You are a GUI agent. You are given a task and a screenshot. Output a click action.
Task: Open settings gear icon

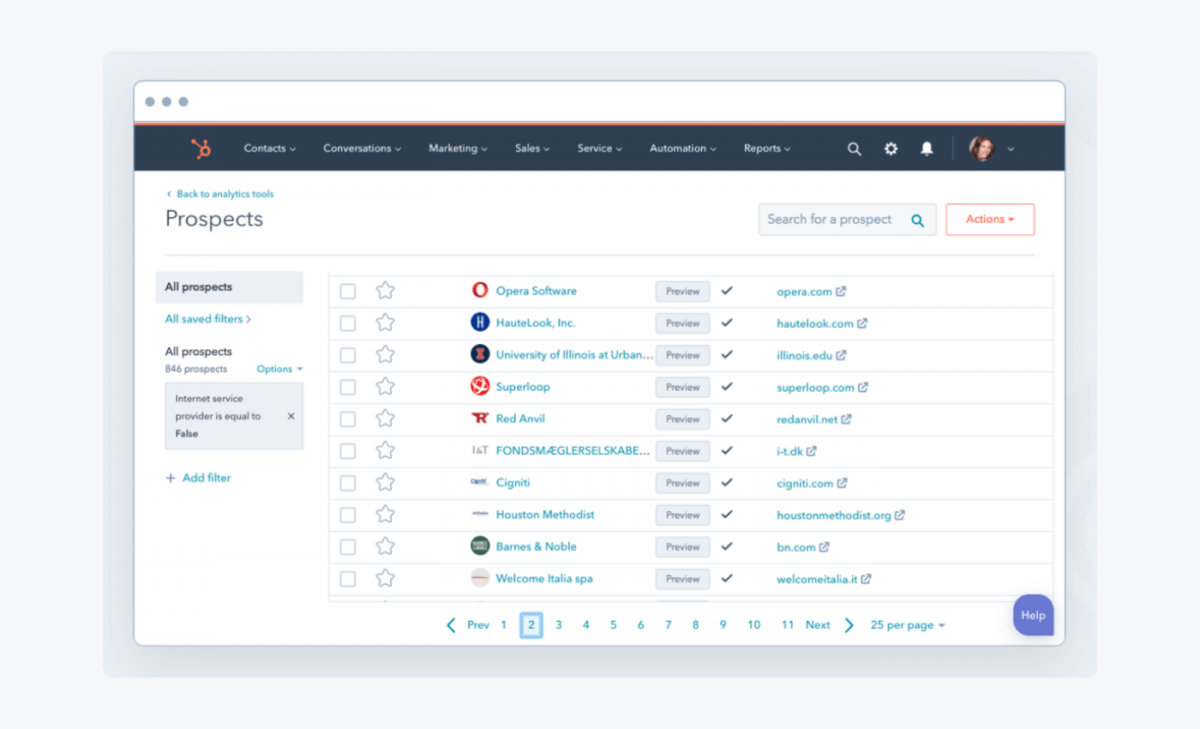[x=890, y=148]
